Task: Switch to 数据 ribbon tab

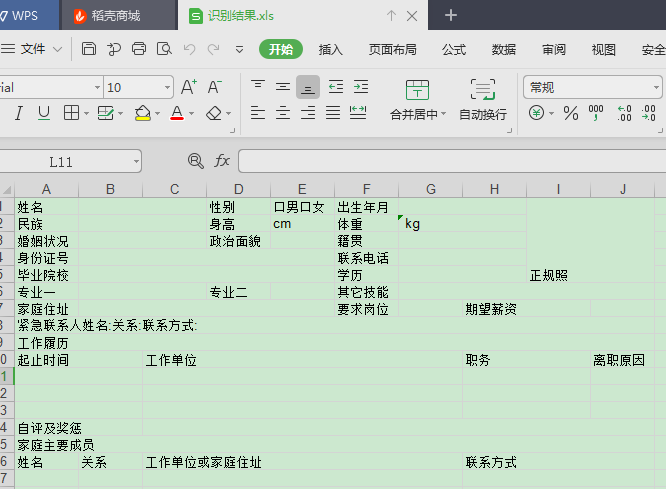Action: point(504,49)
